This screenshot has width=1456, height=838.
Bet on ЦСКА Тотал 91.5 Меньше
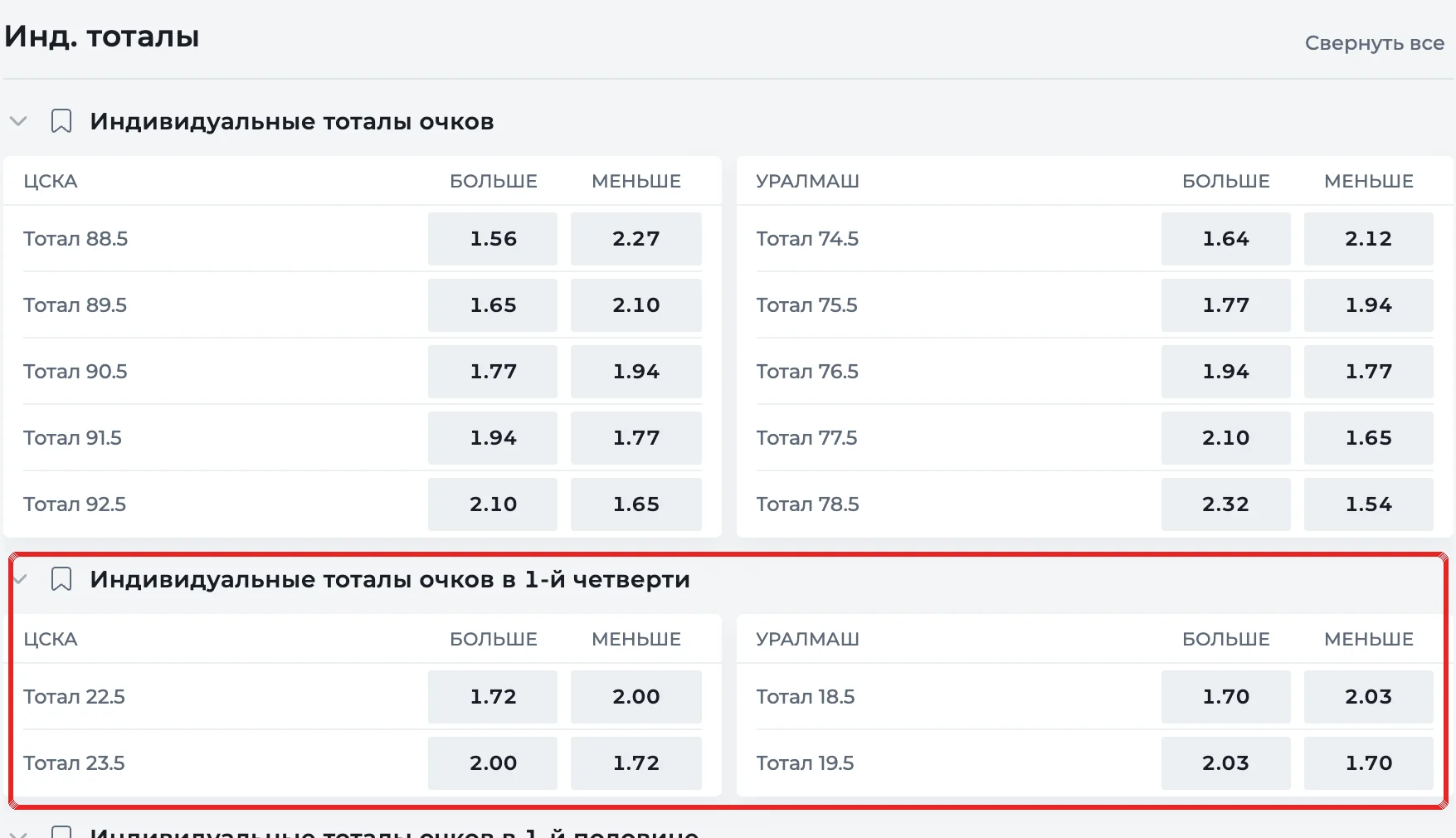tap(636, 438)
